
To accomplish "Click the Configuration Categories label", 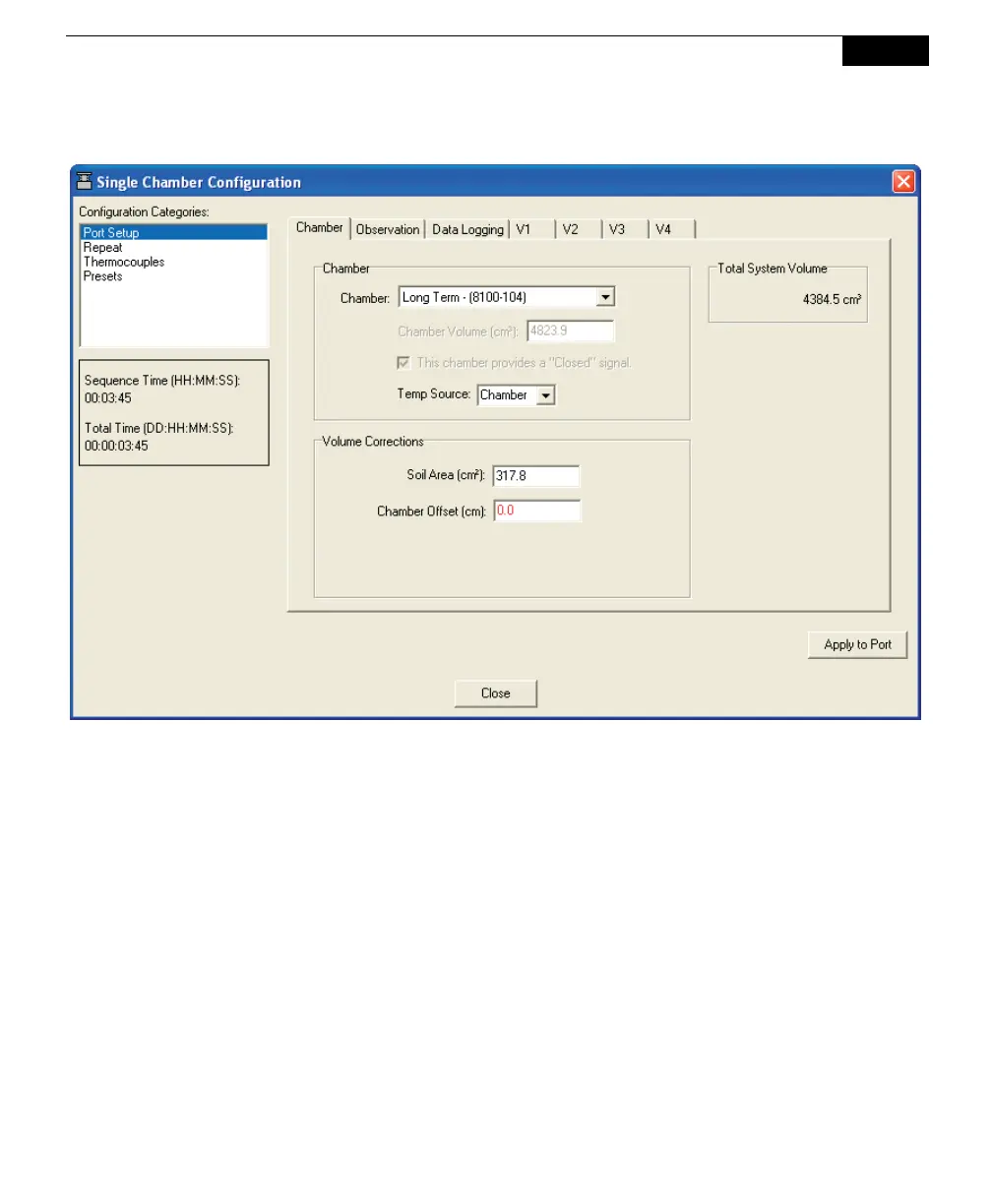I will [144, 211].
